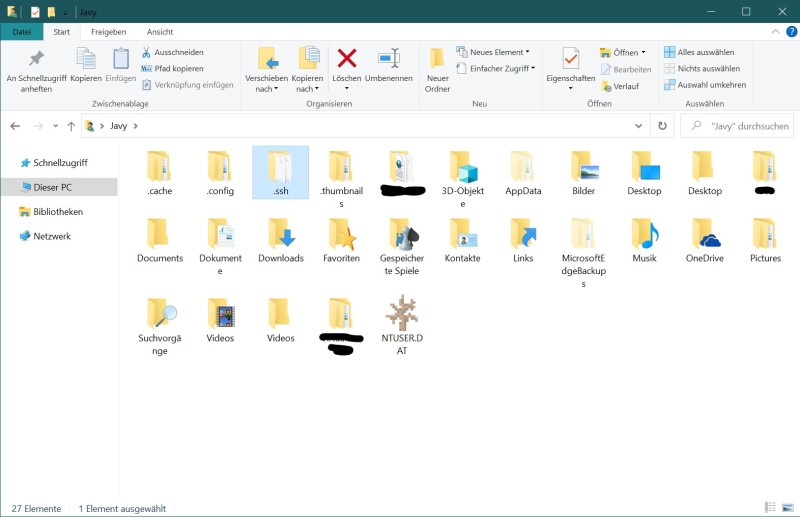Open the Ansicht ribbon tab
Image resolution: width=800 pixels, height=517 pixels.
(x=160, y=32)
